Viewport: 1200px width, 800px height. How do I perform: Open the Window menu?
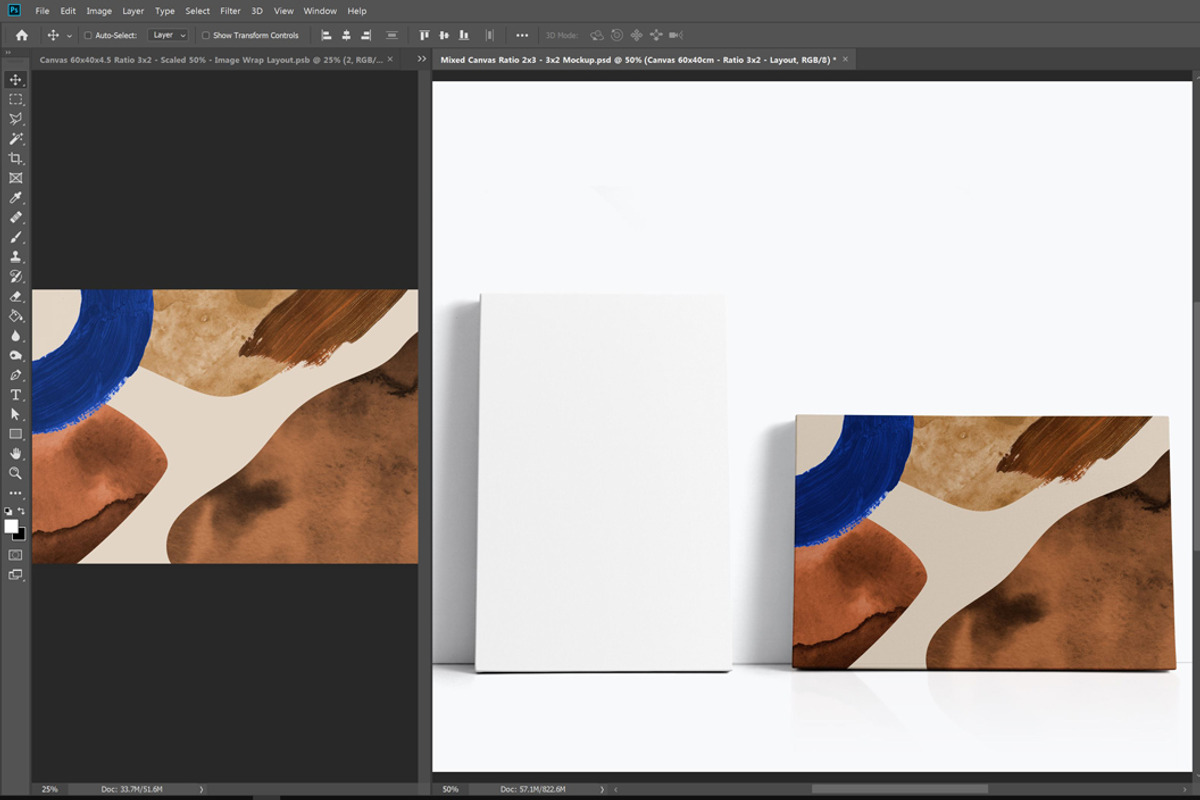coord(320,11)
